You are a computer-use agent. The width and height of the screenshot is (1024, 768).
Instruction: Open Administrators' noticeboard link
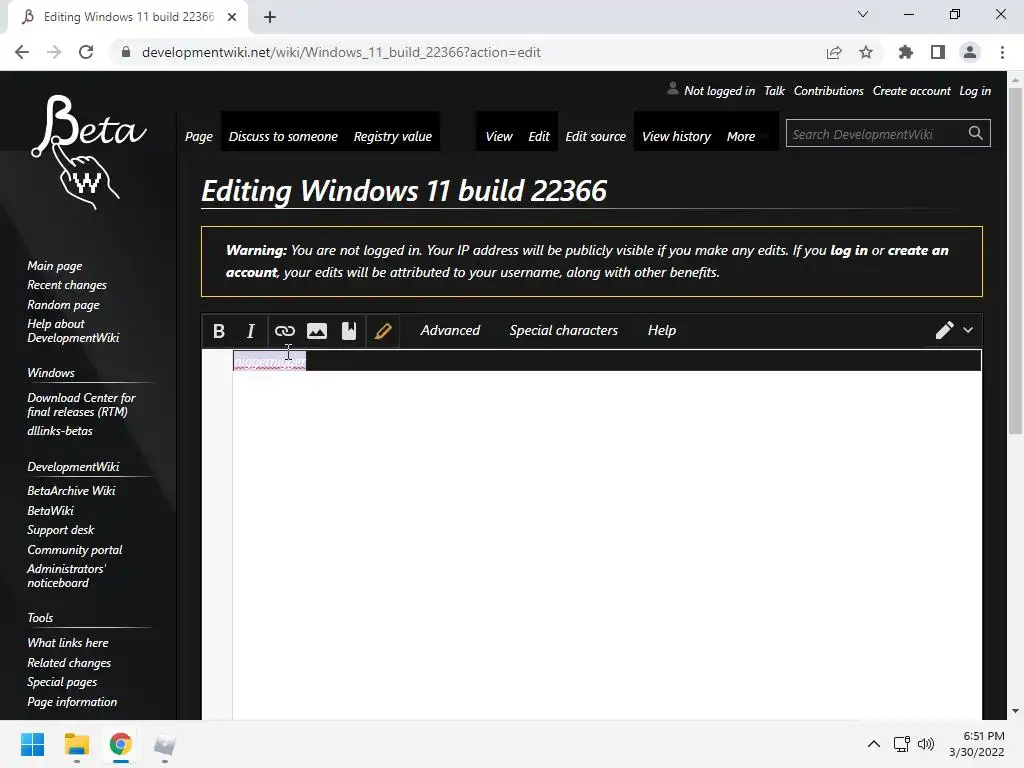(66, 575)
